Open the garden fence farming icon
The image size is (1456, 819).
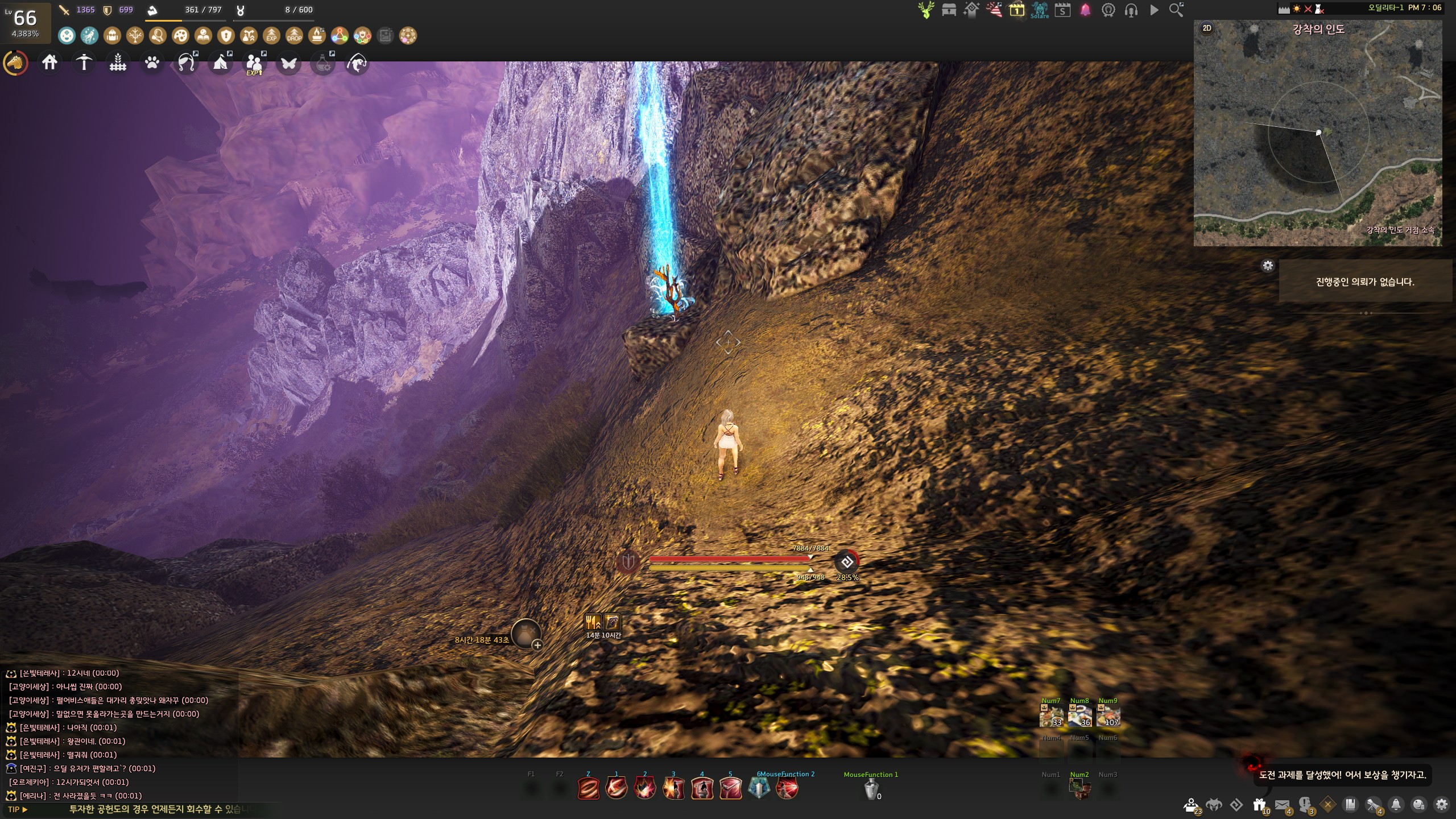tap(118, 62)
